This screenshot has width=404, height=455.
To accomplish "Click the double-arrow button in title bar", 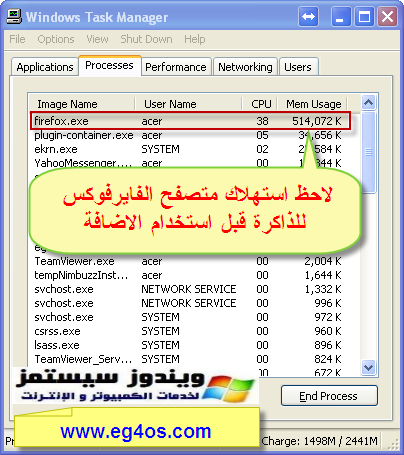I will tap(308, 16).
